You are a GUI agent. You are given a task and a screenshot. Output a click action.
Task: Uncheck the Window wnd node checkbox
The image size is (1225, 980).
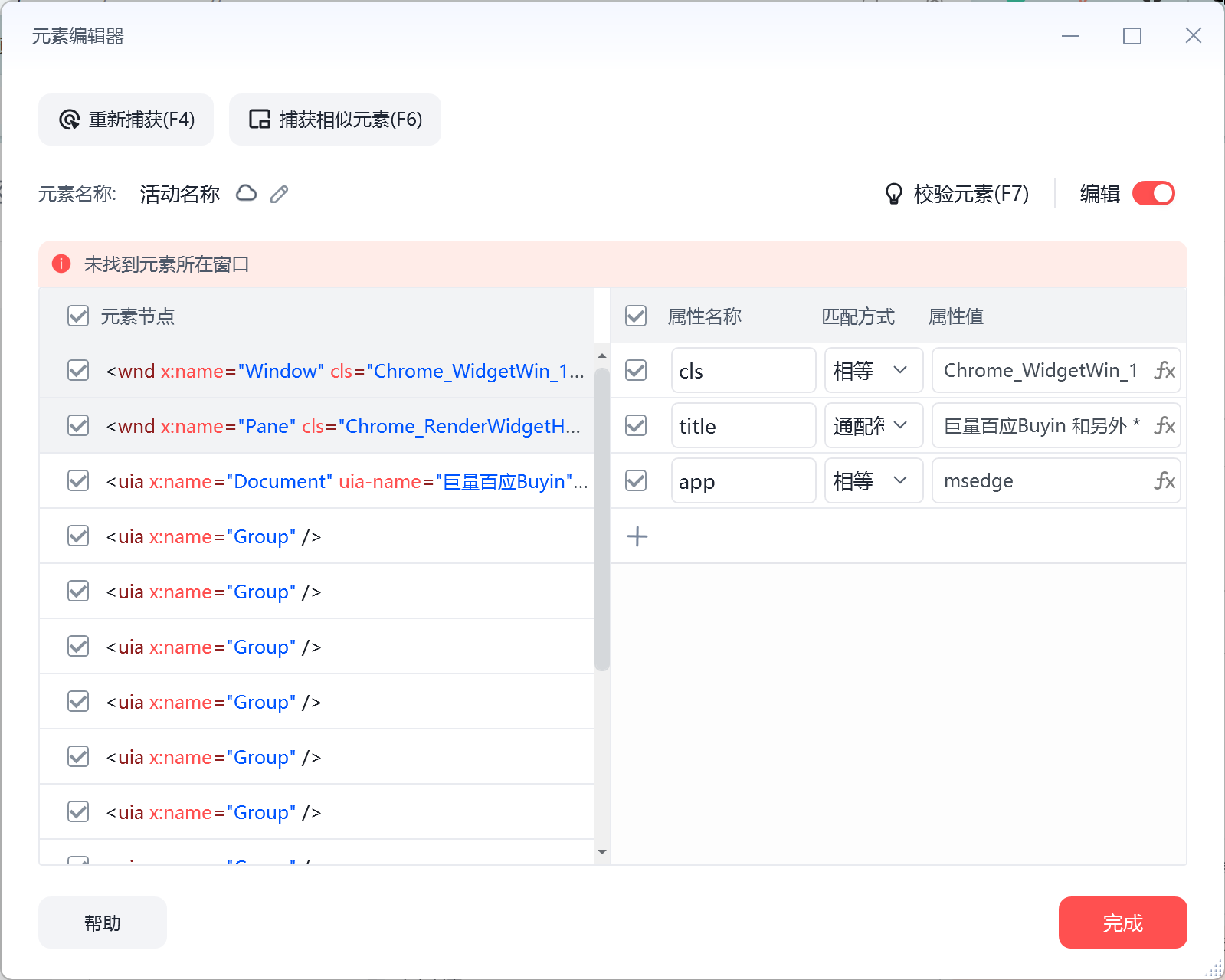[78, 371]
